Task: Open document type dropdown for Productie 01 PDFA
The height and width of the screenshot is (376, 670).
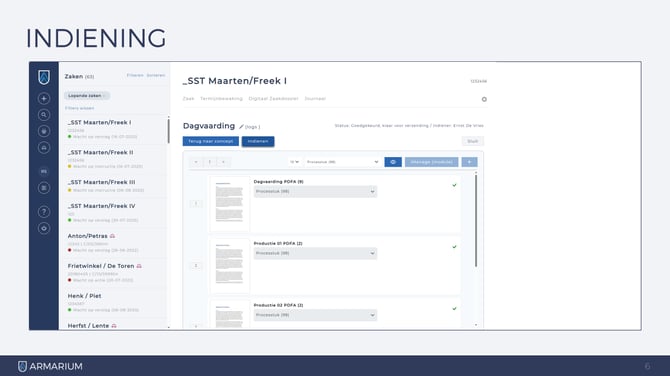Action: point(315,253)
